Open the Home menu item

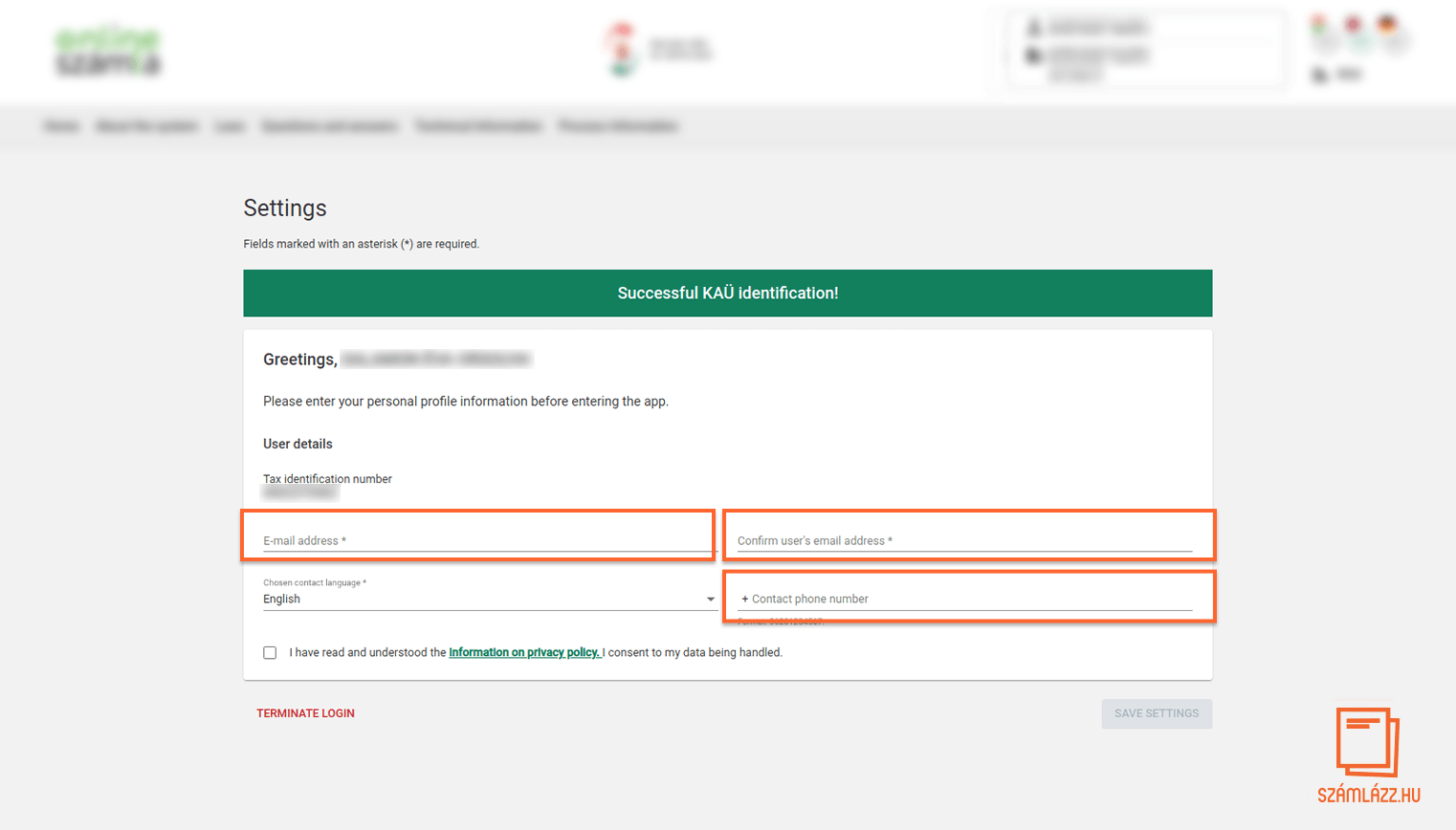pyautogui.click(x=61, y=126)
